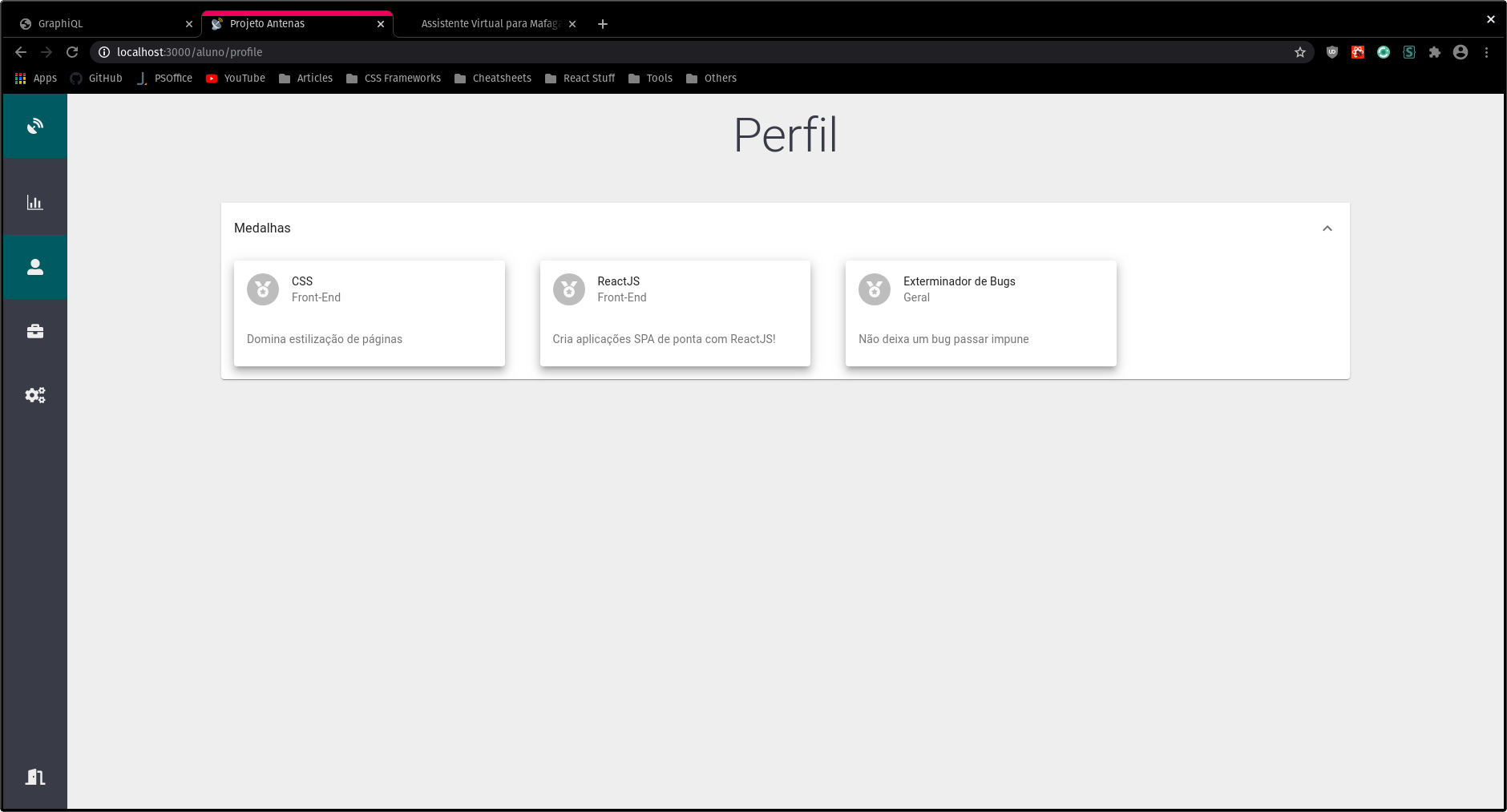
Task: Click the logout door icon in sidebar
Action: (x=35, y=777)
